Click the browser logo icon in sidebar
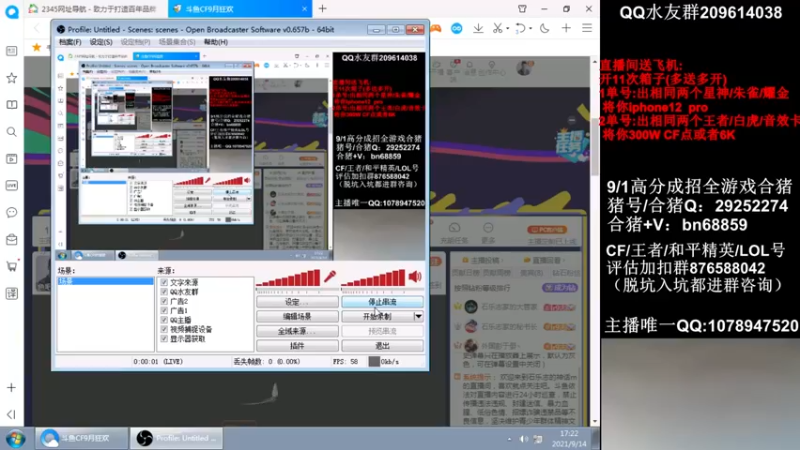This screenshot has width=800, height=450. pos(12,11)
